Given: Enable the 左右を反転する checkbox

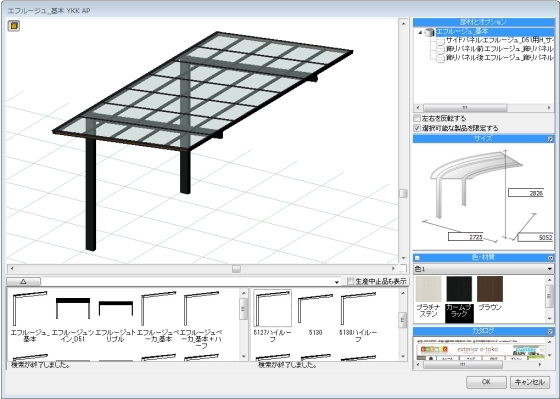Looking at the screenshot, I should point(417,118).
